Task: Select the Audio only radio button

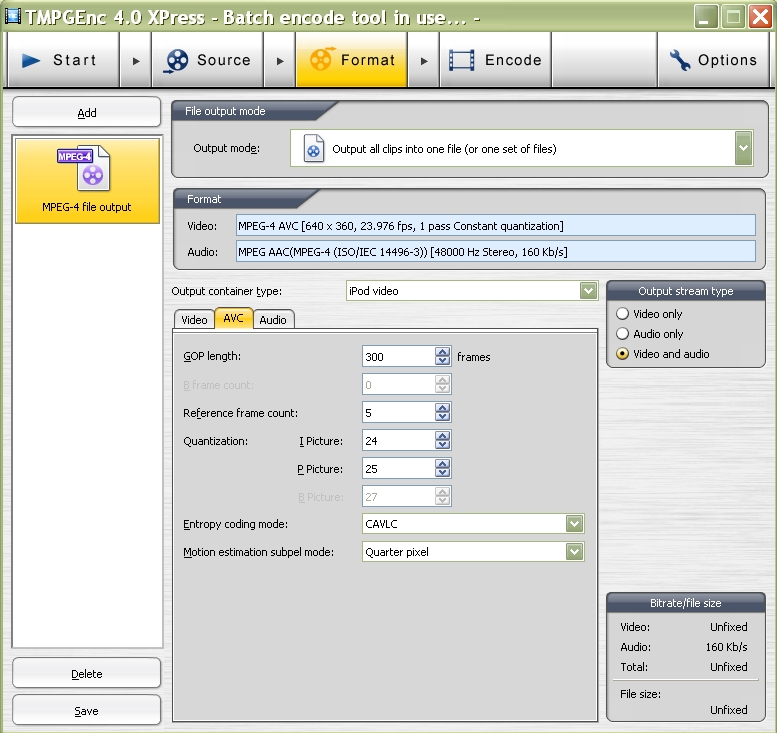Action: (622, 334)
